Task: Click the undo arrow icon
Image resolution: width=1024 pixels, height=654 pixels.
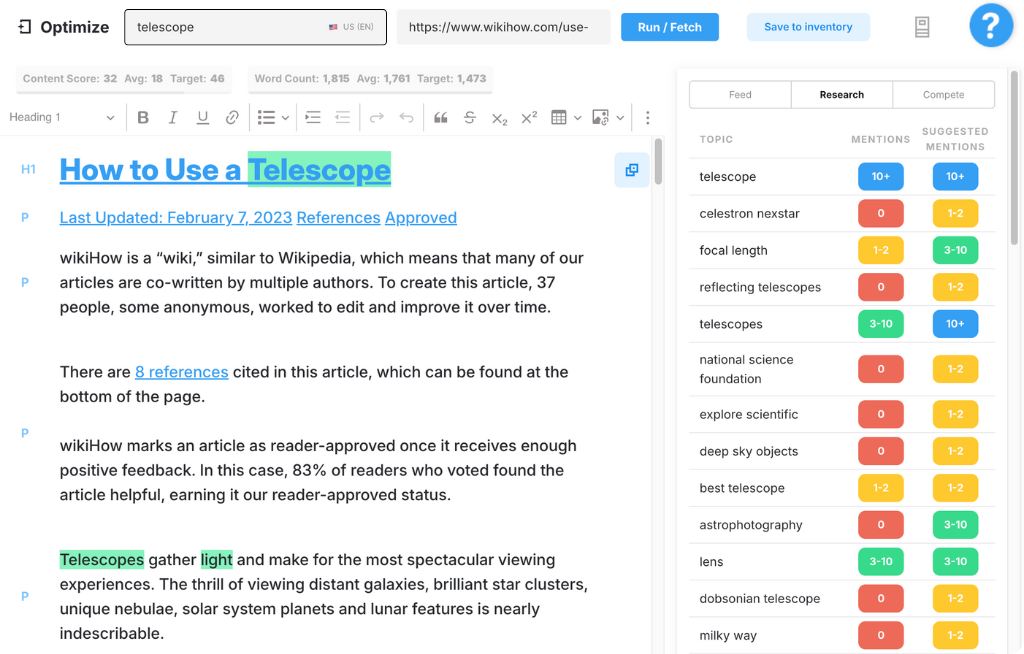Action: click(406, 118)
